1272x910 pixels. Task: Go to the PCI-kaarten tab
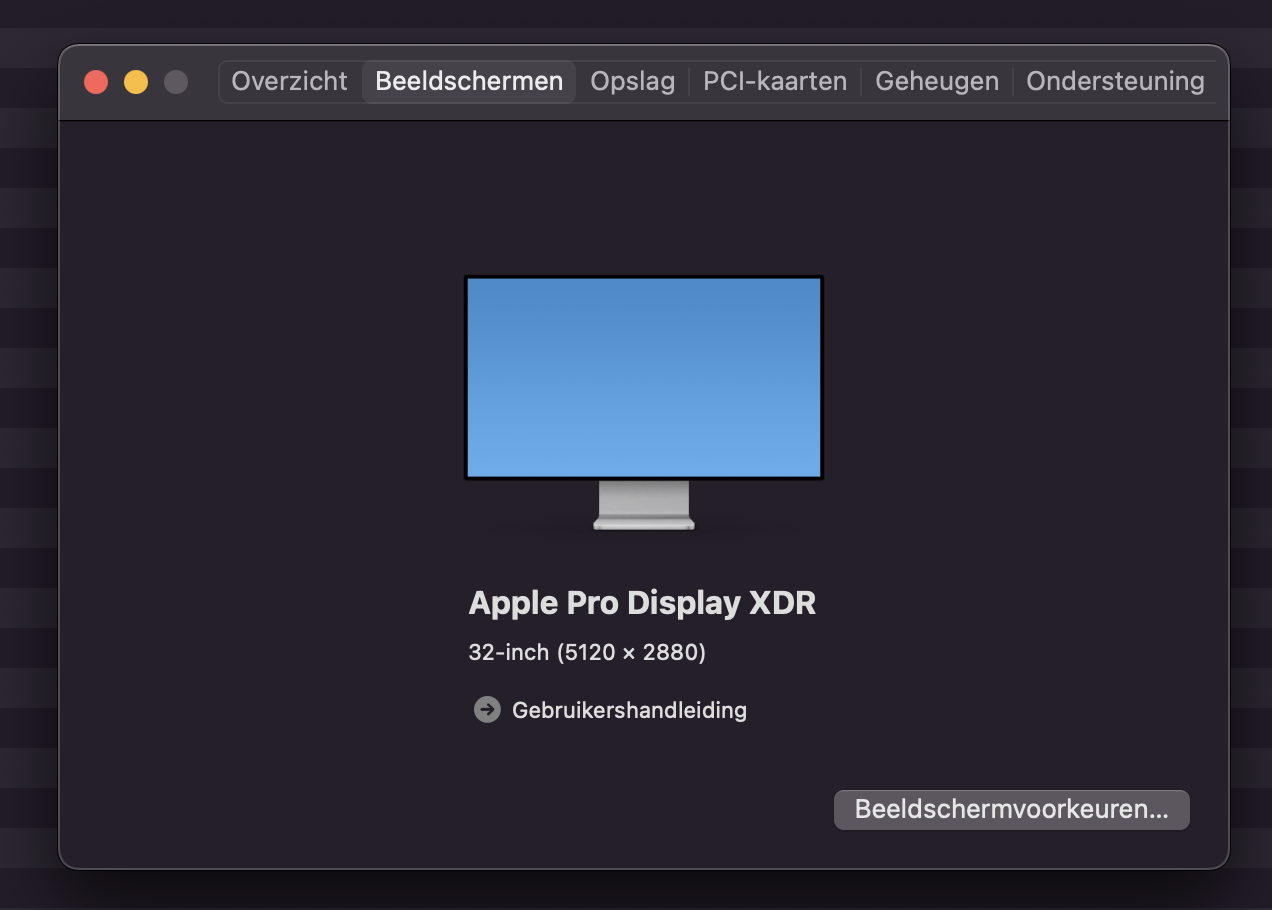coord(775,81)
